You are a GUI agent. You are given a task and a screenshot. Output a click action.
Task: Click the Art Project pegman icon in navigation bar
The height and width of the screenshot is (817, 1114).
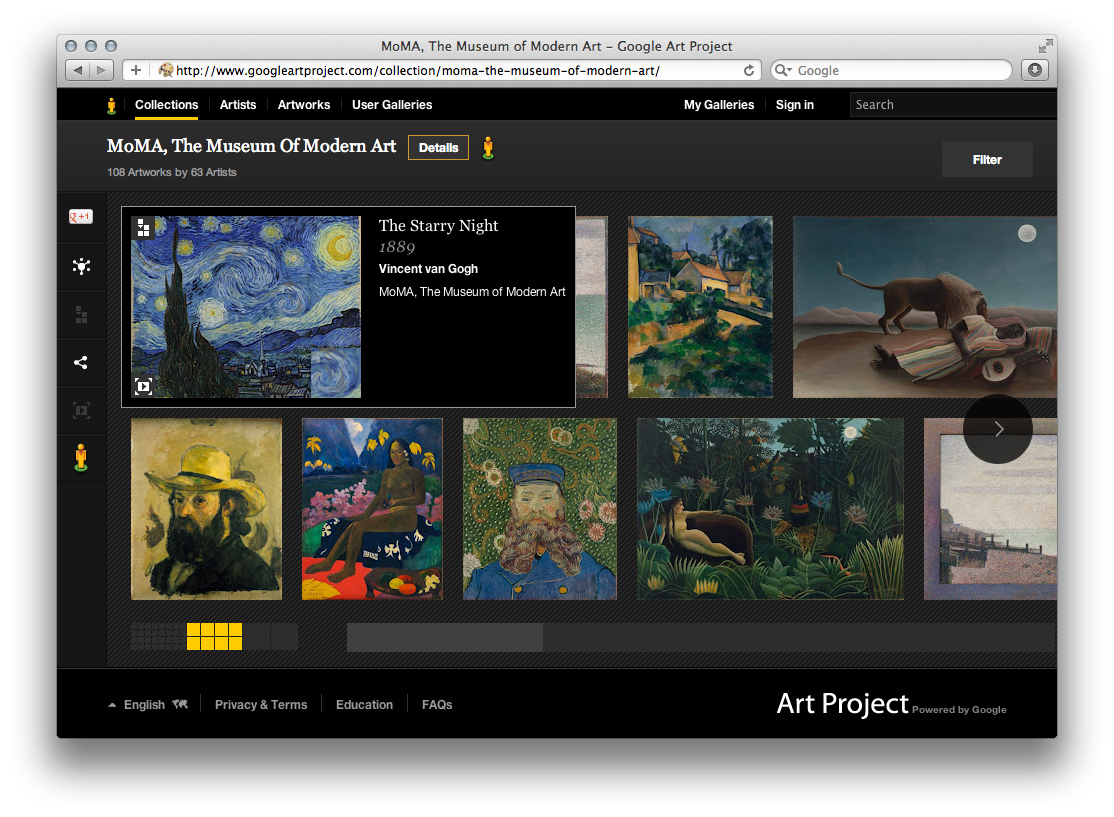point(111,105)
